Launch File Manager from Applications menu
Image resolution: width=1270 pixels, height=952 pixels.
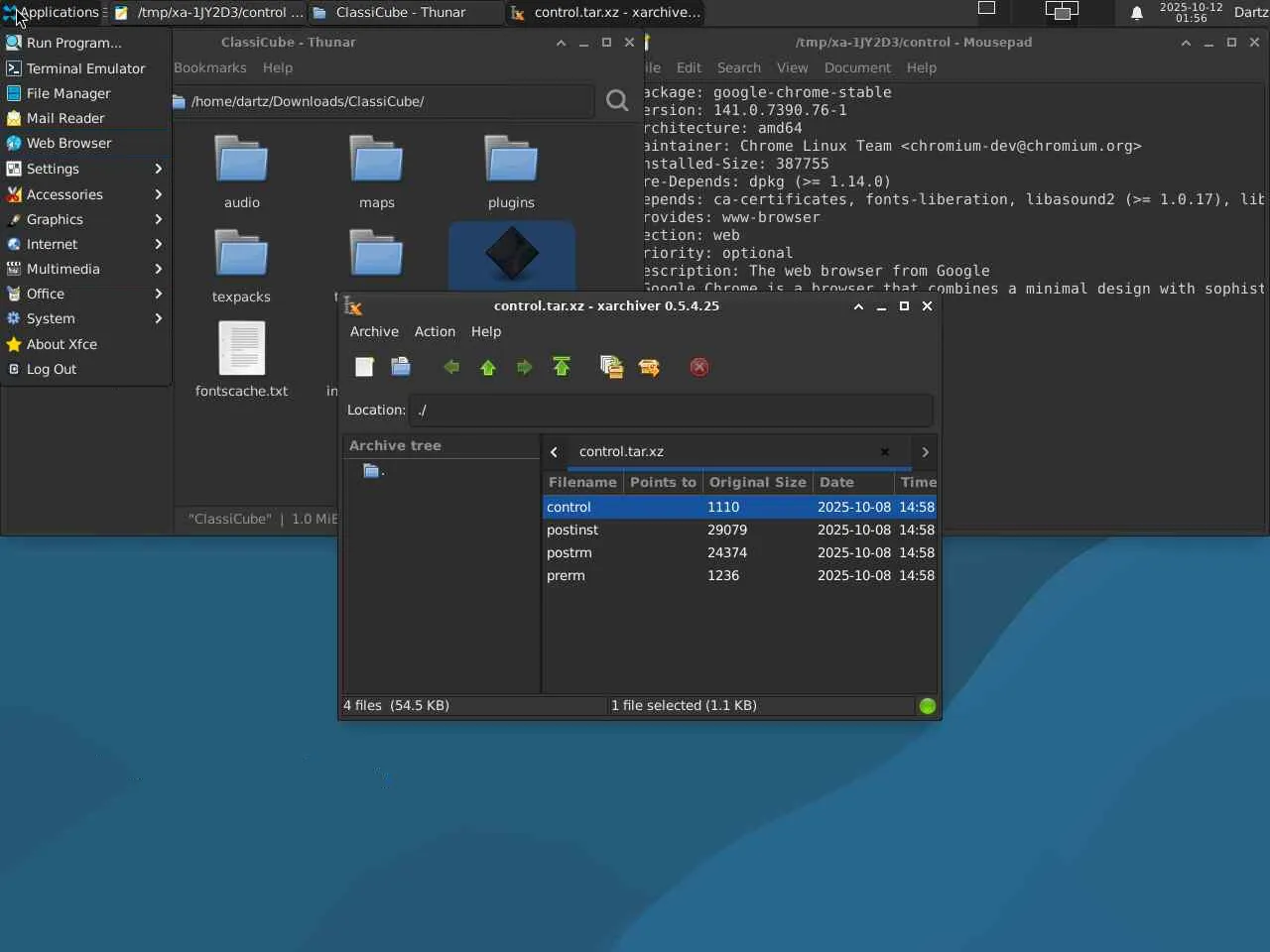click(85, 93)
